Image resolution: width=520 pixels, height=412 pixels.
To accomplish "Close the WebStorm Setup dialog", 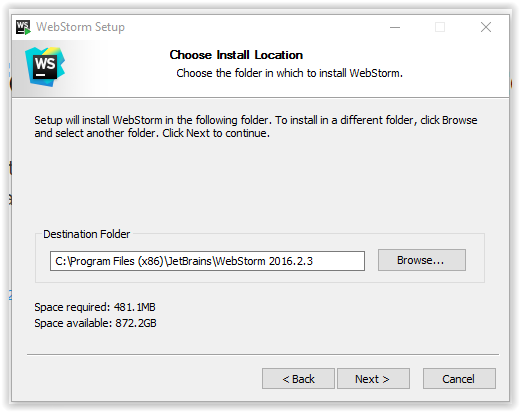I will (x=486, y=27).
